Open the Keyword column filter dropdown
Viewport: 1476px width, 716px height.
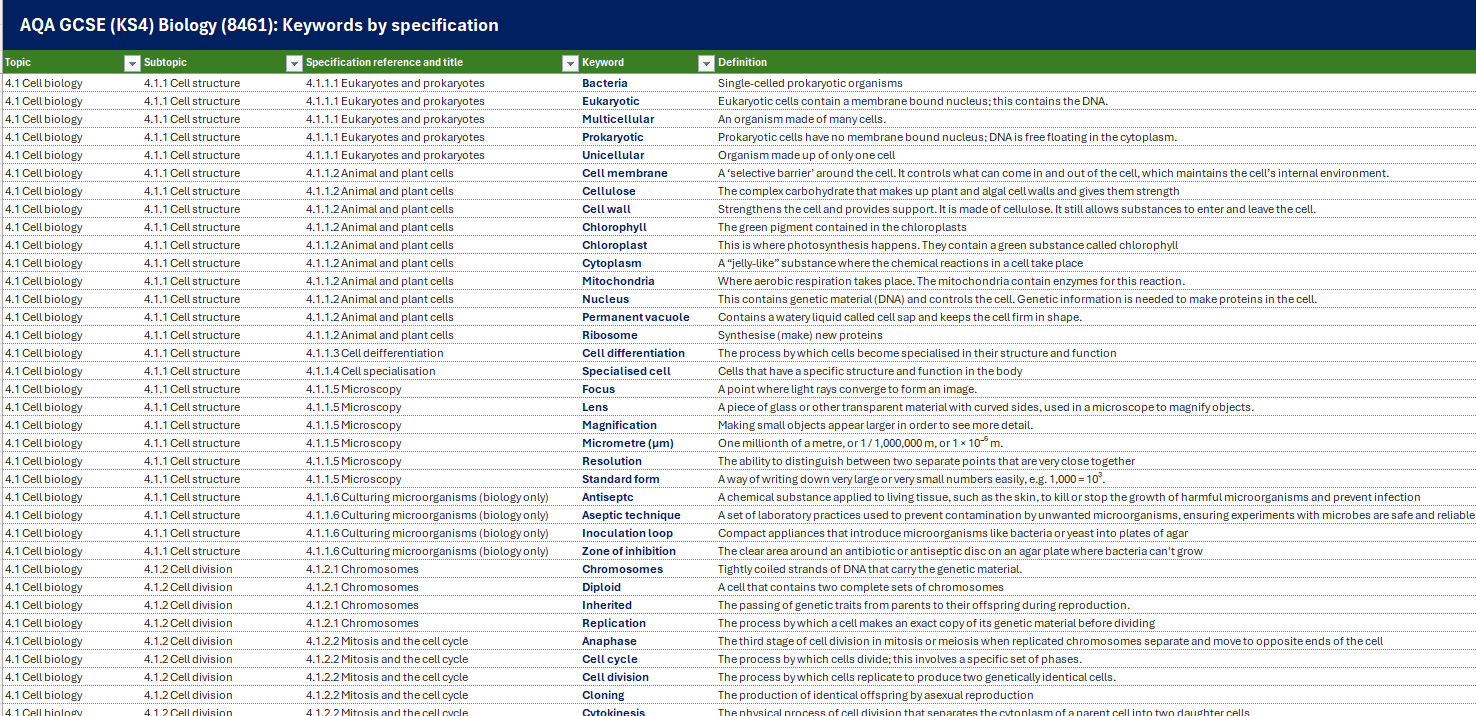pyautogui.click(x=706, y=63)
